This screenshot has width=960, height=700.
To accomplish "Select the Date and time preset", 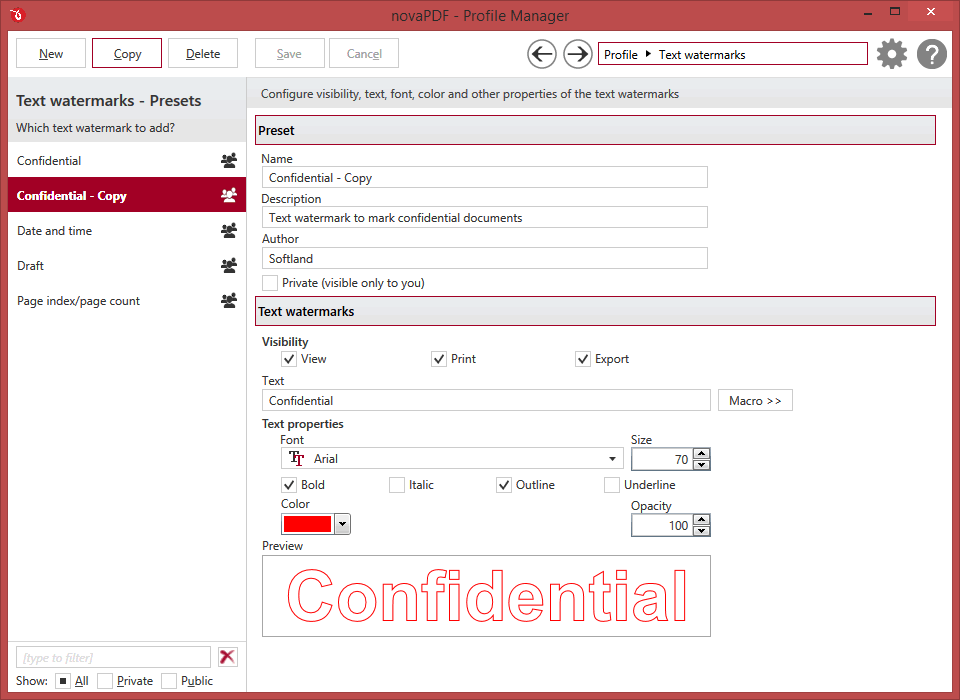I will 127,230.
